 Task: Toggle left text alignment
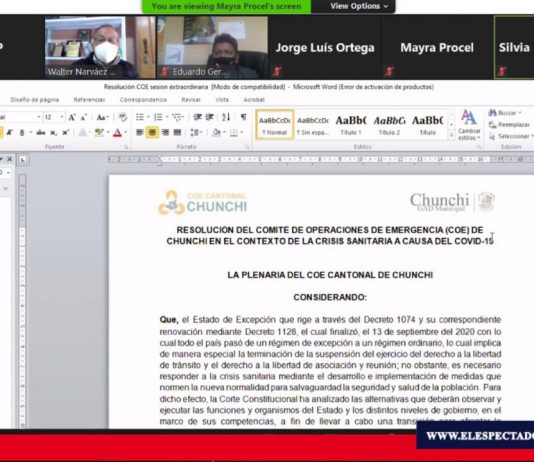pyautogui.click(x=140, y=132)
